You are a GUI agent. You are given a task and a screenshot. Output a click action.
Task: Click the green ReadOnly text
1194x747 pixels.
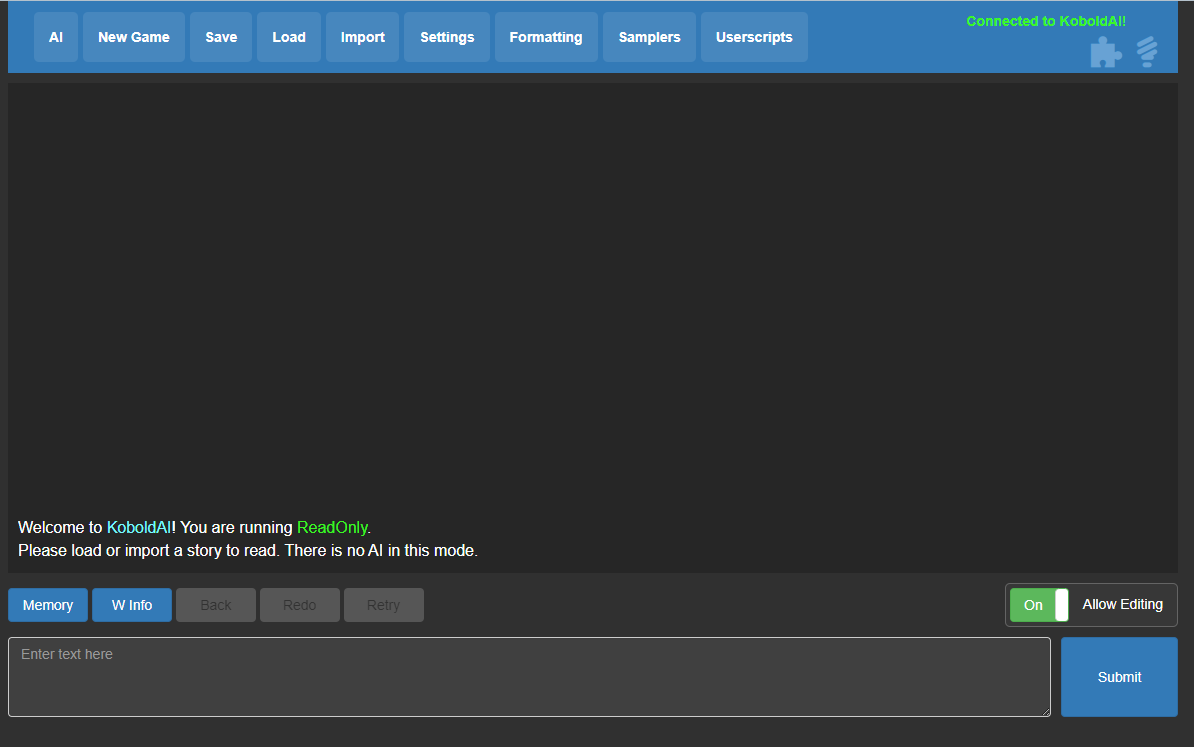pyautogui.click(x=332, y=528)
